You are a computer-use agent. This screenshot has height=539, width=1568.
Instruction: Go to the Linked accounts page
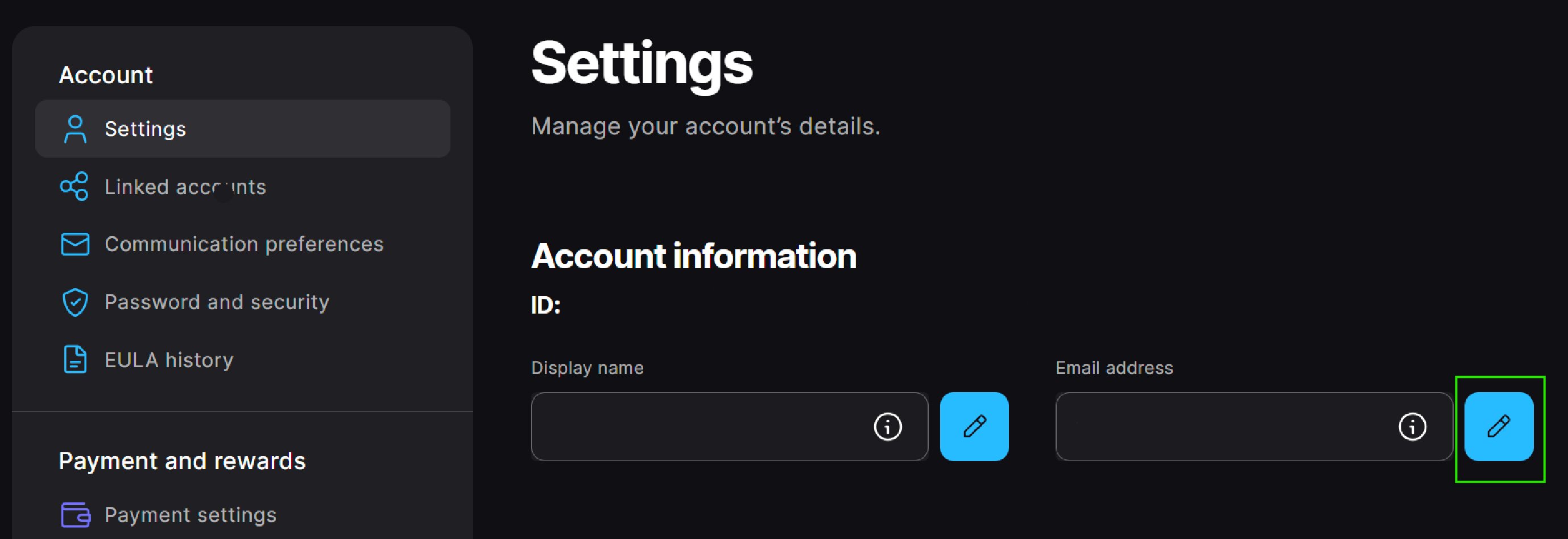[185, 187]
